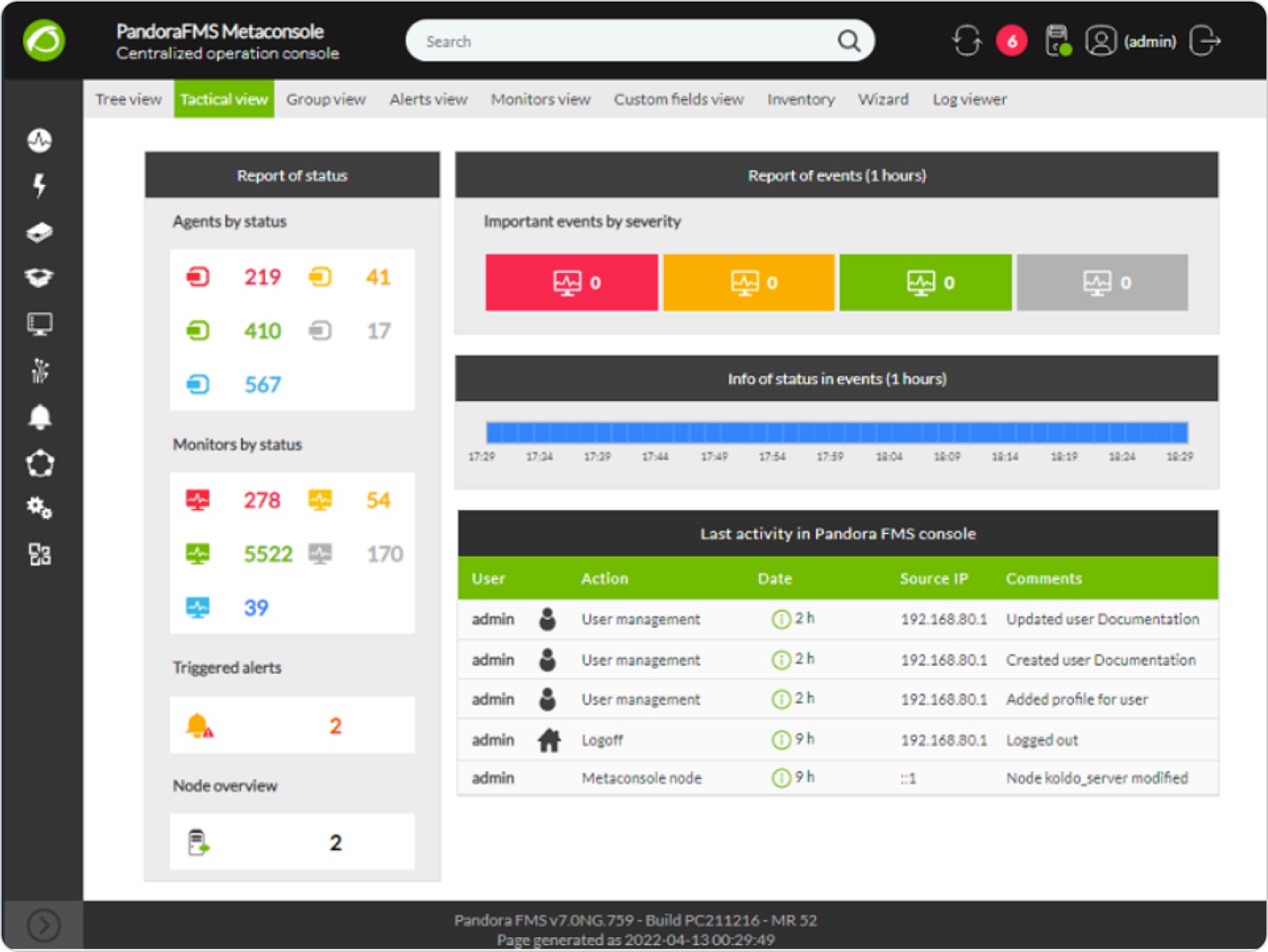Click the unknown agents grey icon
This screenshot has width=1268, height=952.
(320, 331)
